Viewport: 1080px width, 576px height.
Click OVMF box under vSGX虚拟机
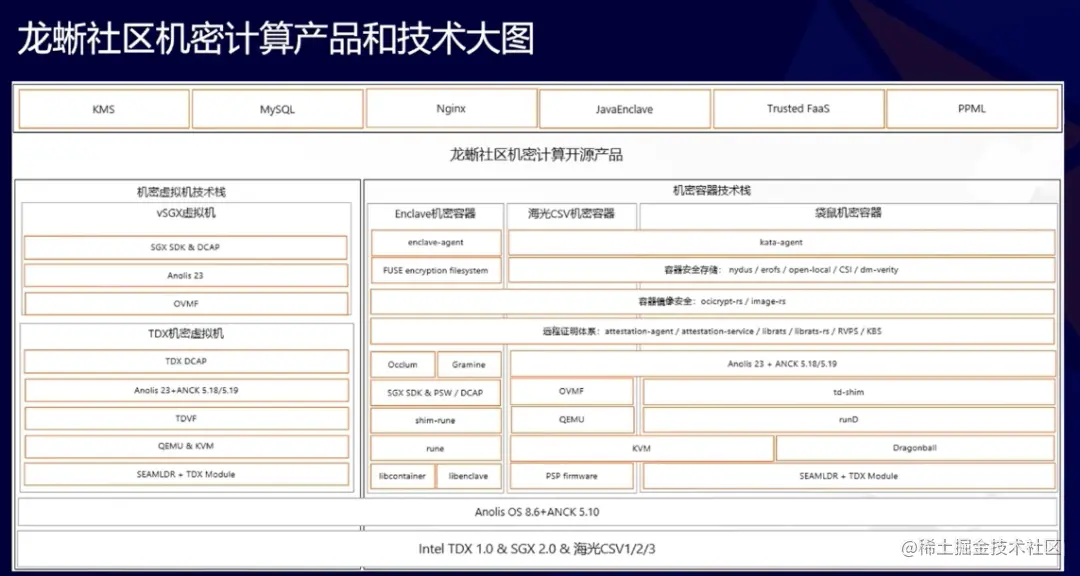click(x=185, y=303)
